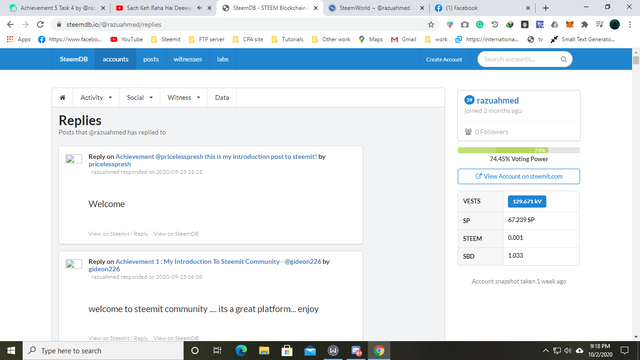
Task: Go back with browser back arrow
Action: click(x=10, y=24)
